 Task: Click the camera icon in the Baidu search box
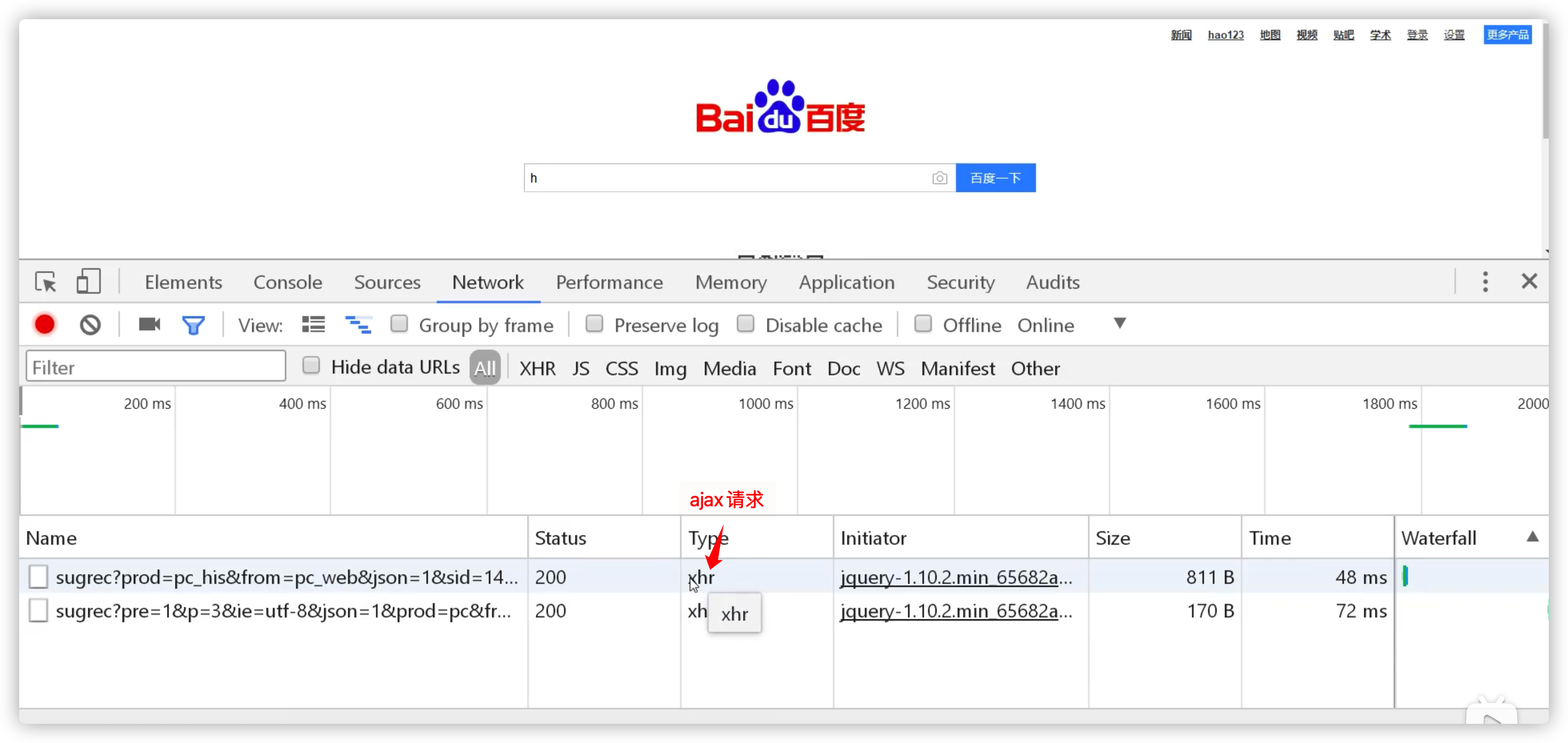939,179
